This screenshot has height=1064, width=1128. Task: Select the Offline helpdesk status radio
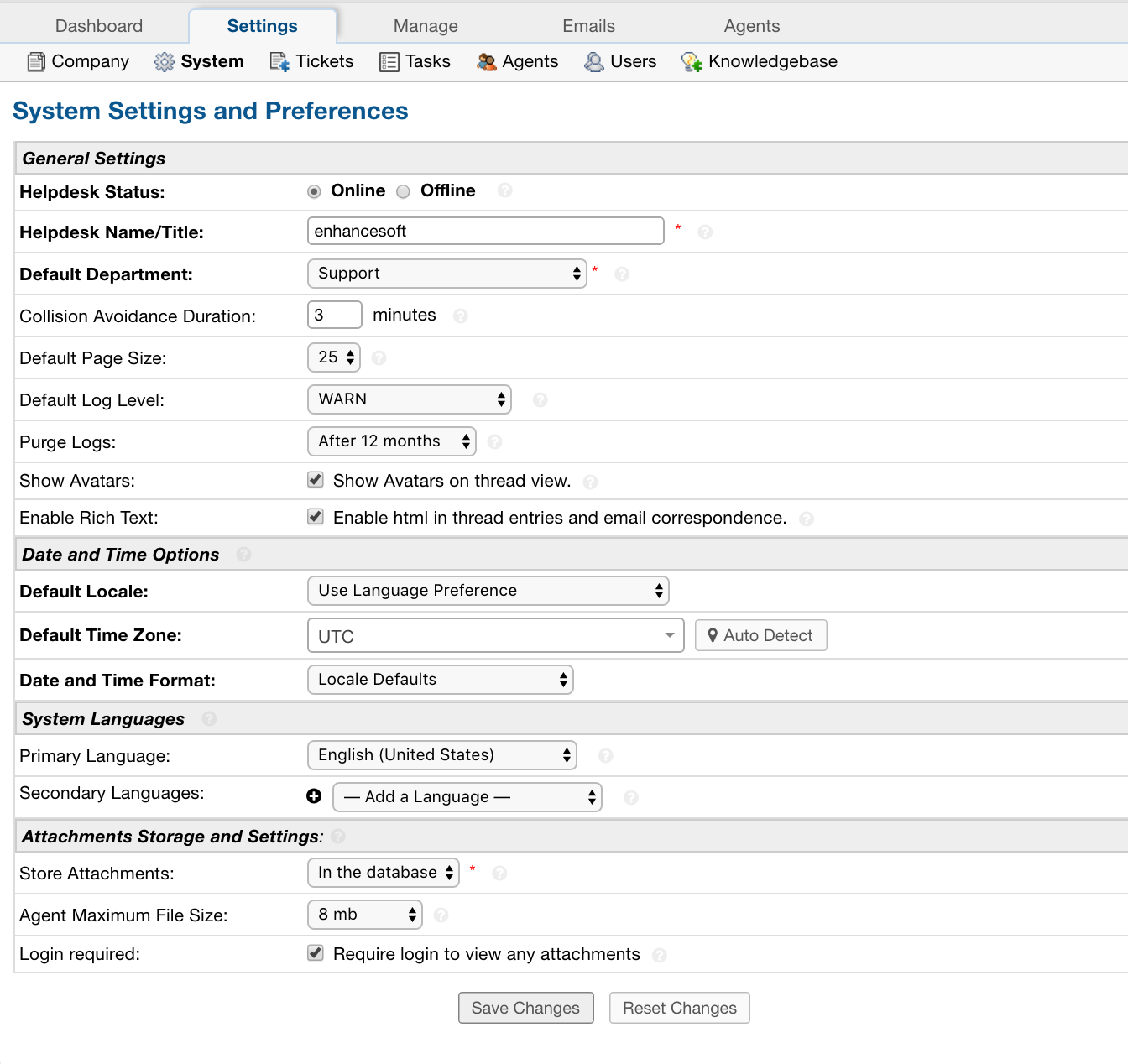click(403, 191)
